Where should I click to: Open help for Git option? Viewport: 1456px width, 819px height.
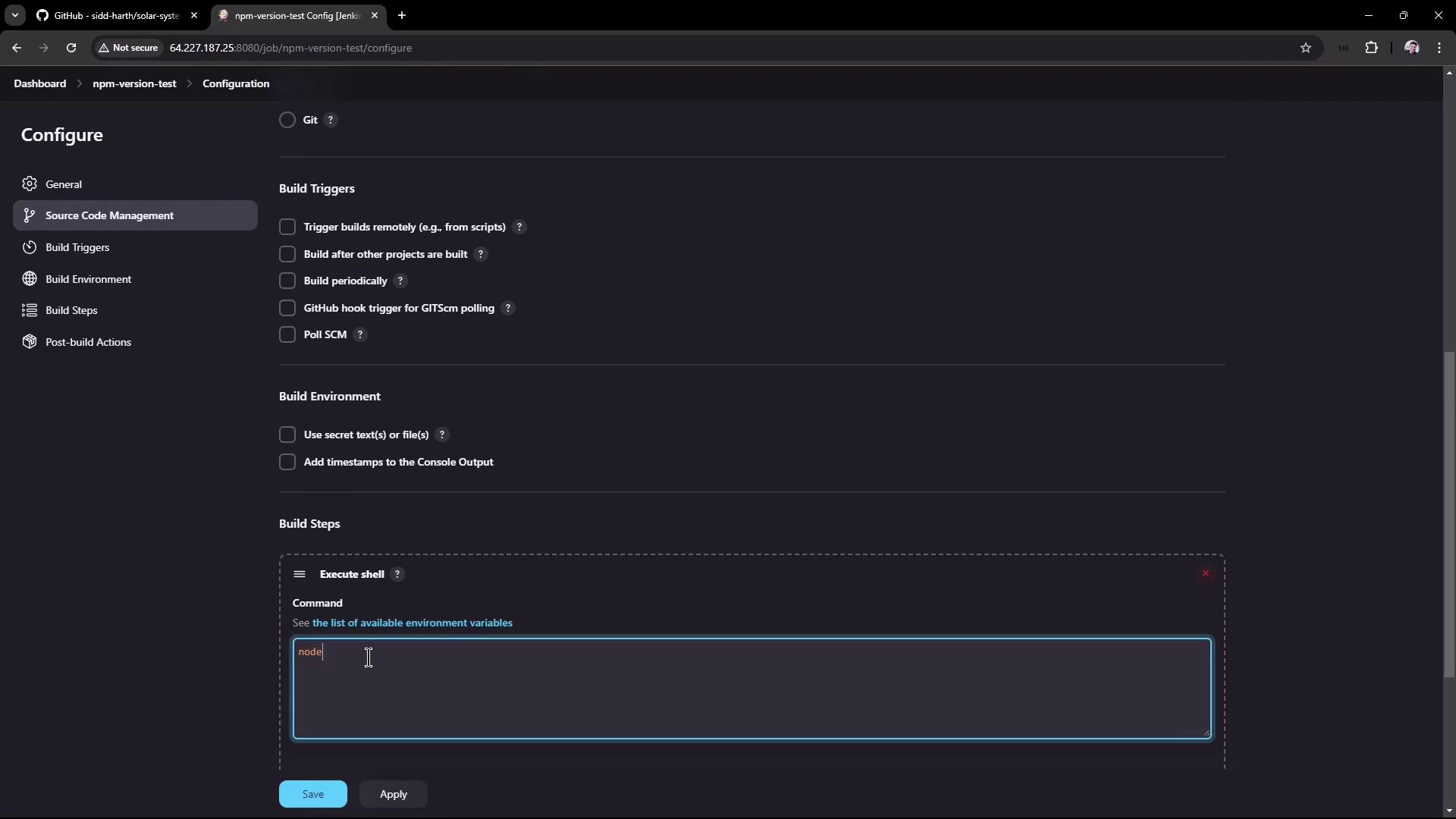331,120
